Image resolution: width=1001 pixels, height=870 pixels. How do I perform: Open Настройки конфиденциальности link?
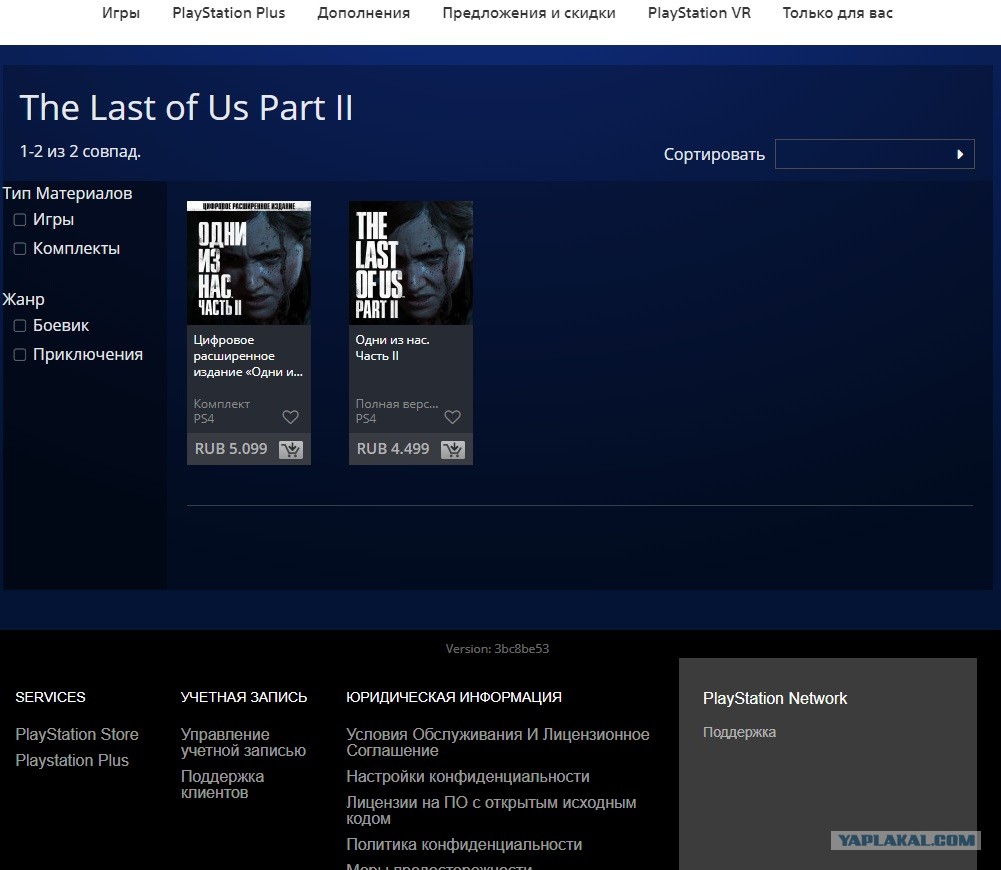pos(468,776)
